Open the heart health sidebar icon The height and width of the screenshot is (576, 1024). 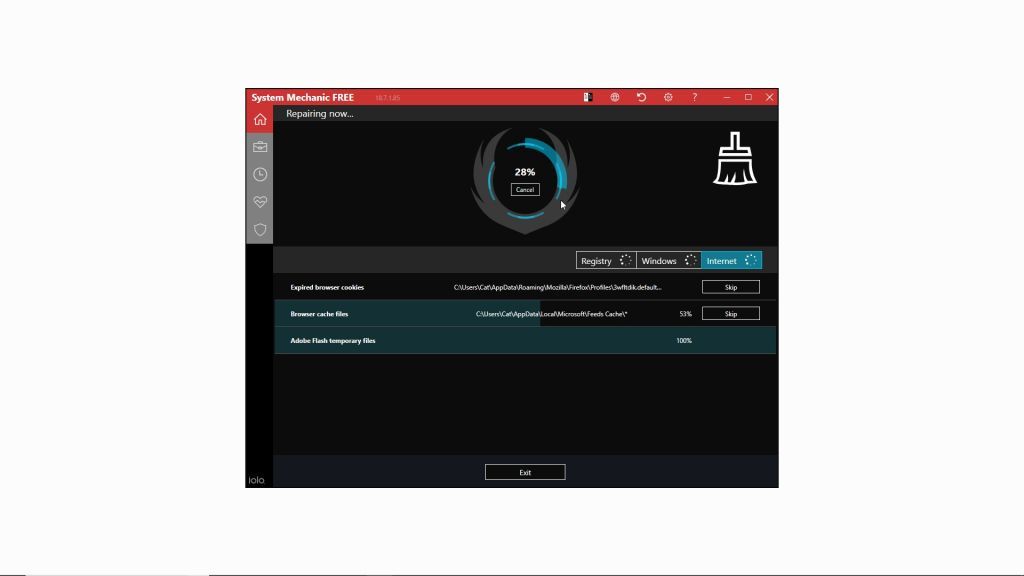[x=260, y=202]
